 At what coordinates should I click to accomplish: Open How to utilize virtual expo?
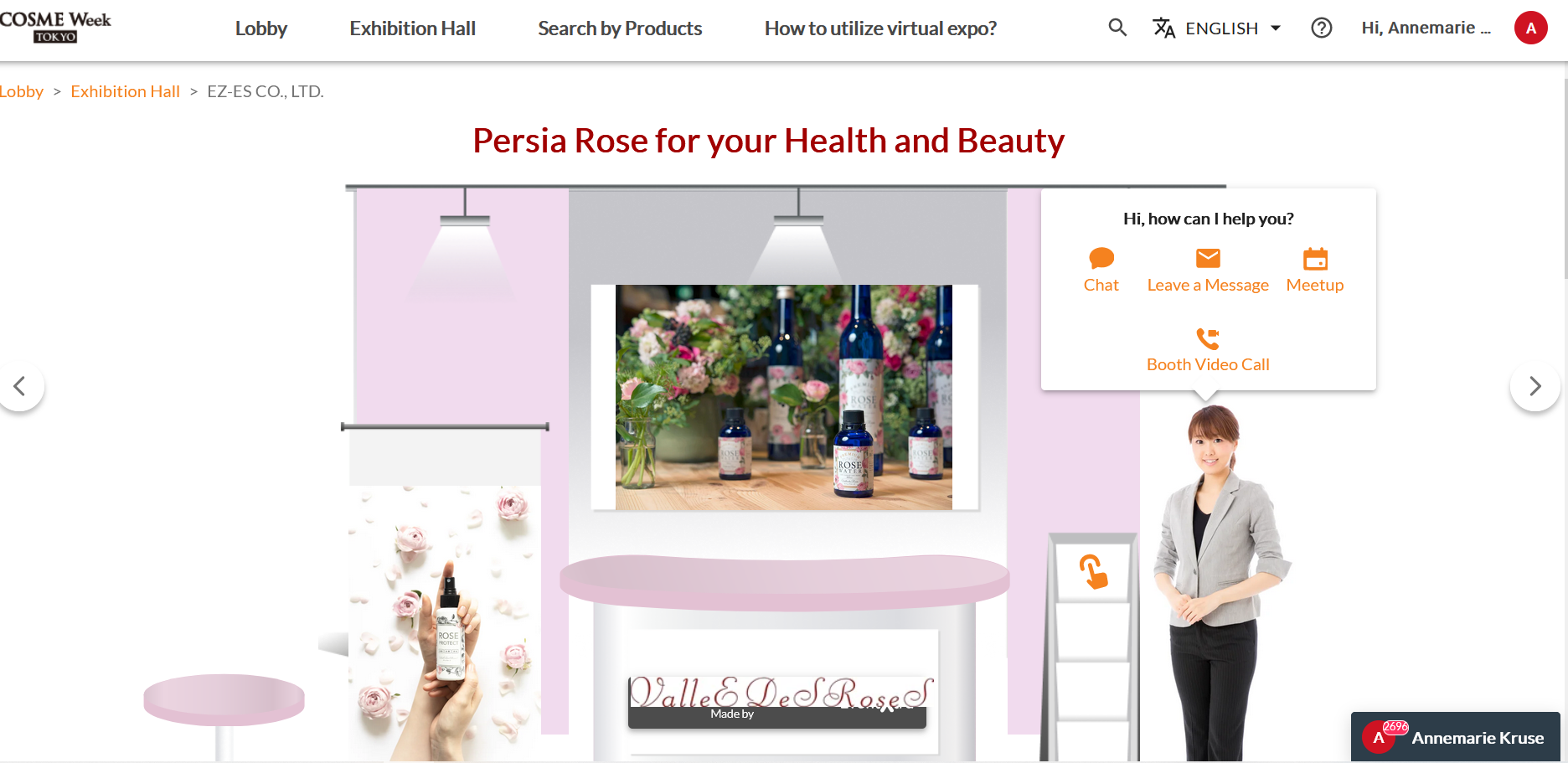880,28
